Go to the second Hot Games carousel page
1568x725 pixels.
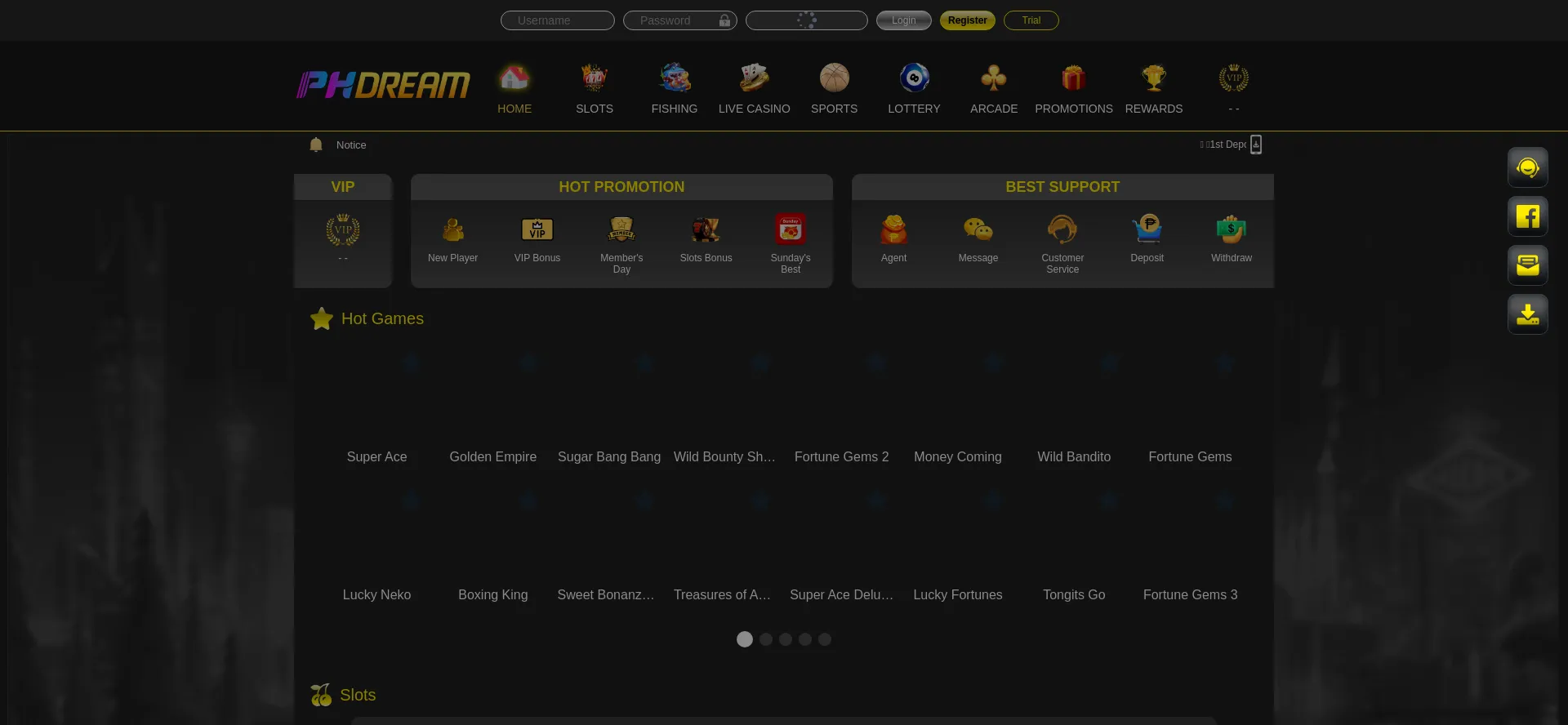pyautogui.click(x=766, y=639)
